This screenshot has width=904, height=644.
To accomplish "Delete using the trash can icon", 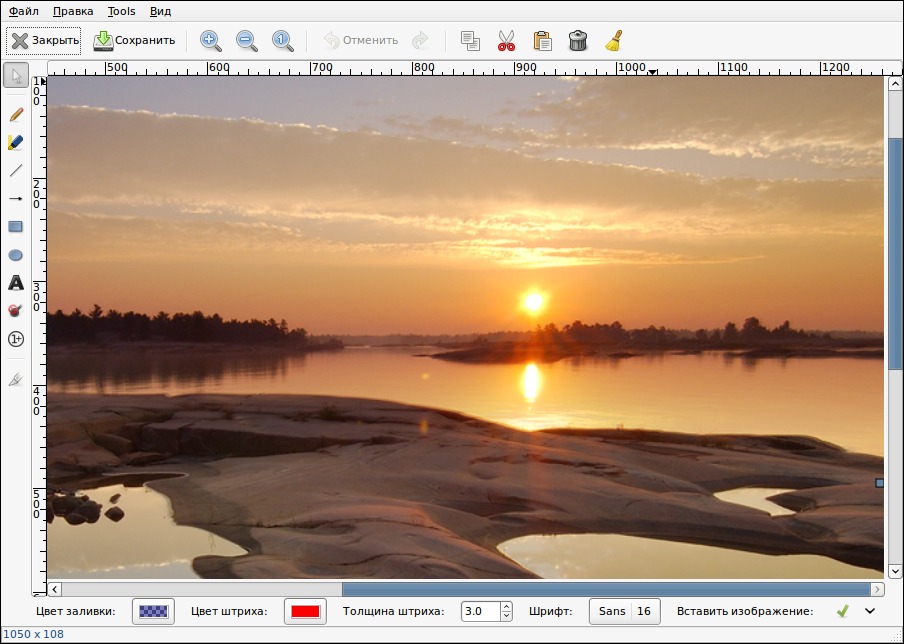I will (578, 40).
